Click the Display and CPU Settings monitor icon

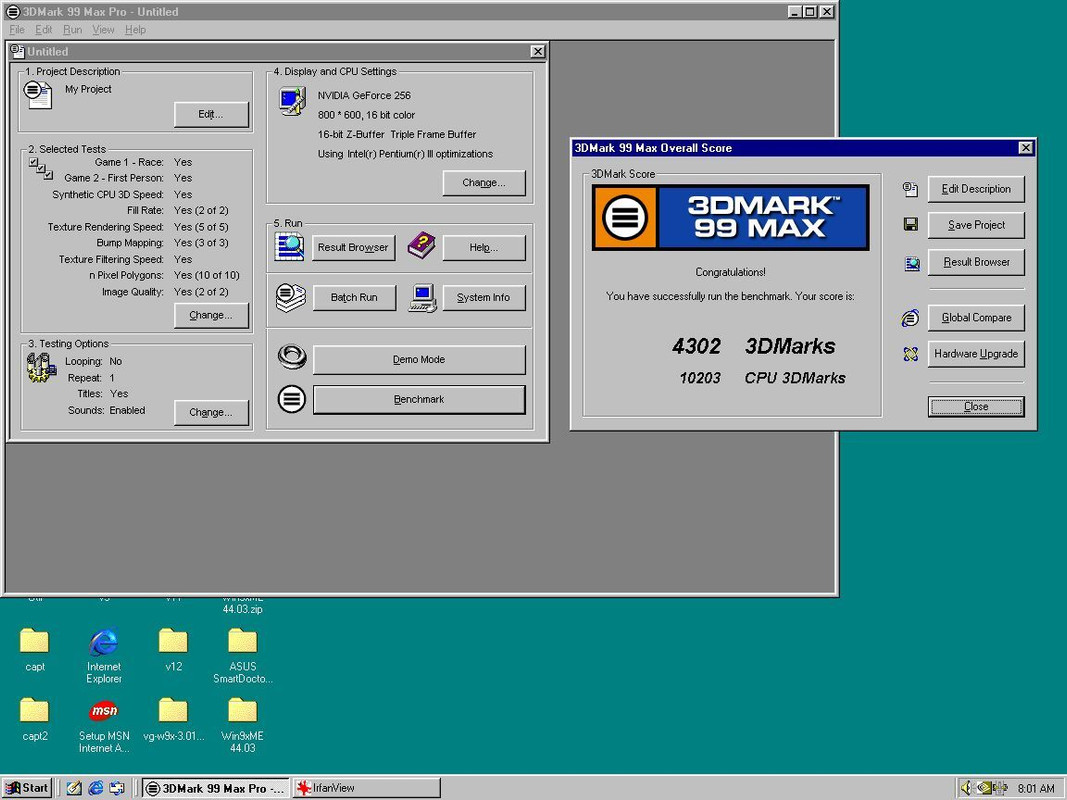pyautogui.click(x=293, y=101)
